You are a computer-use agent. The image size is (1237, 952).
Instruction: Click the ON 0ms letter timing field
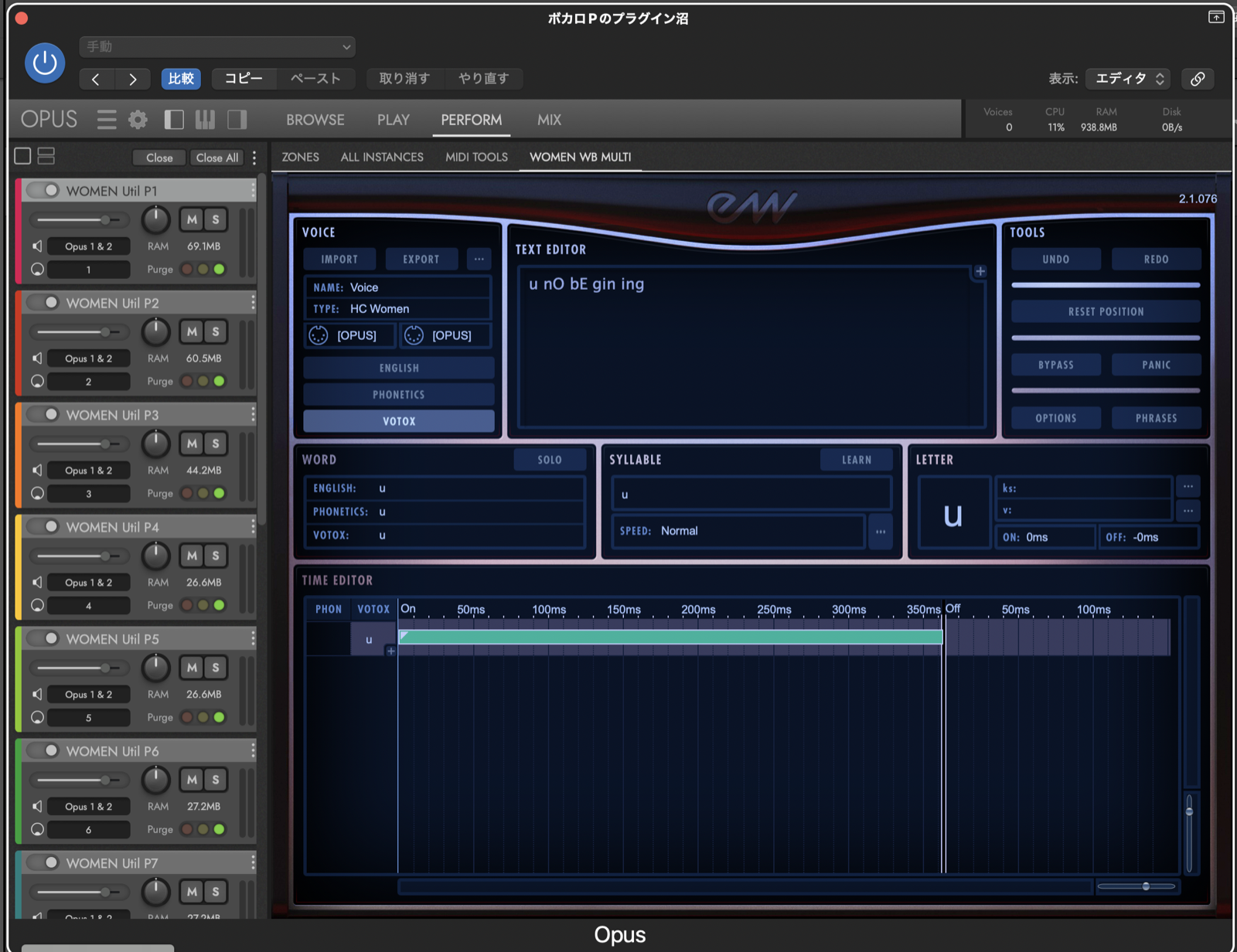click(x=1045, y=537)
